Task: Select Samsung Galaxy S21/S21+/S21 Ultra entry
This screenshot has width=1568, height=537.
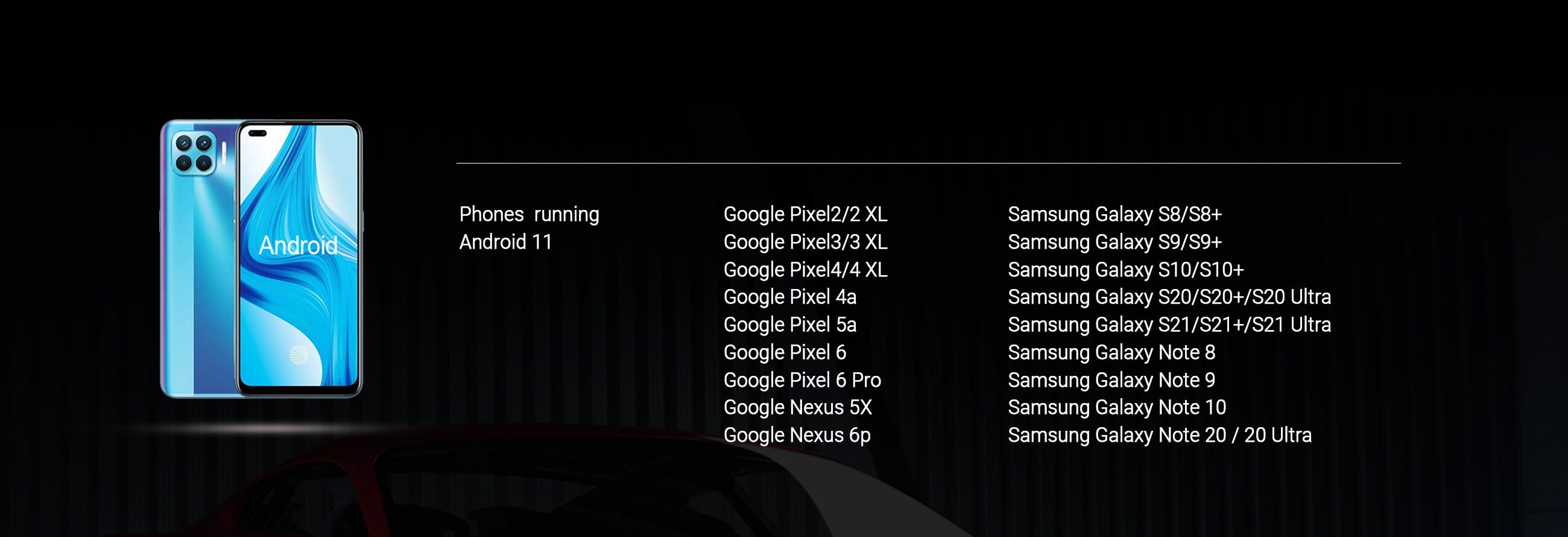Action: point(1169,325)
